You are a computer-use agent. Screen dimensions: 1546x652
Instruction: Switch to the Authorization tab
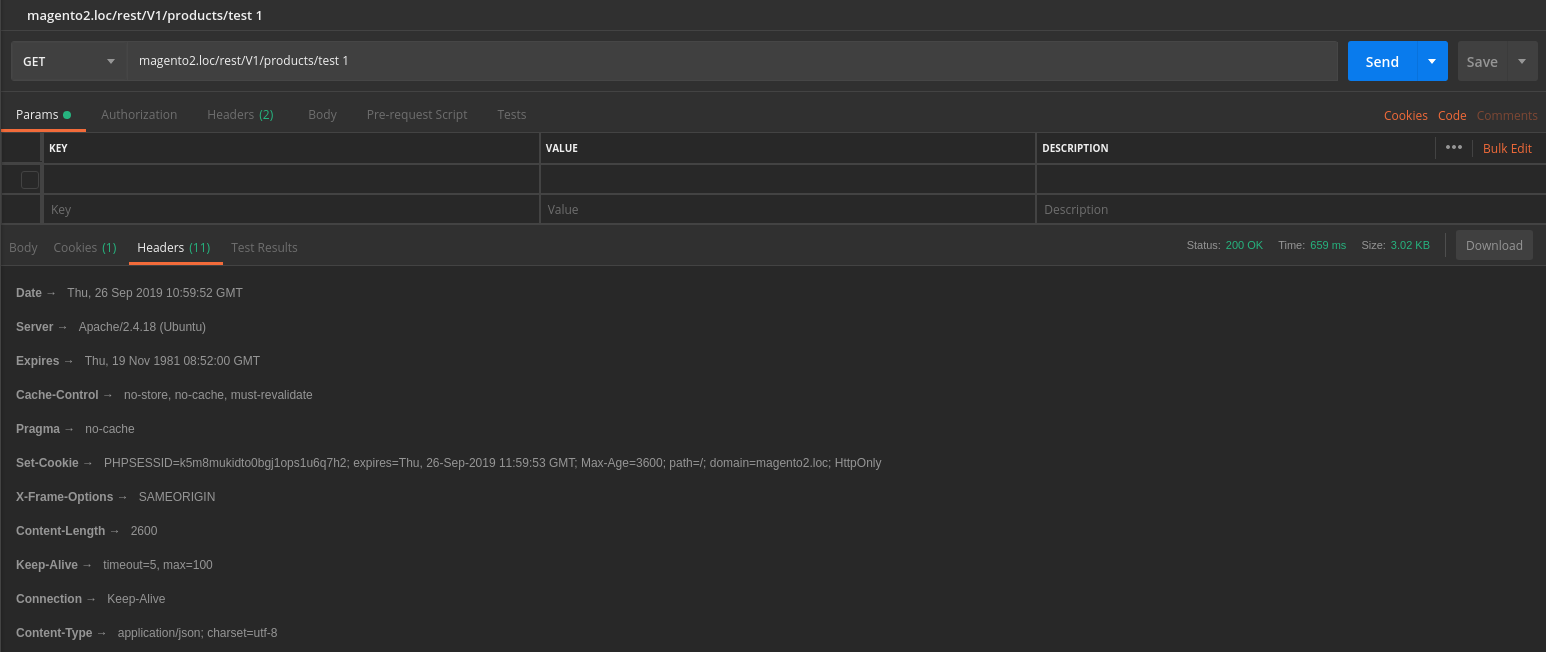click(139, 115)
